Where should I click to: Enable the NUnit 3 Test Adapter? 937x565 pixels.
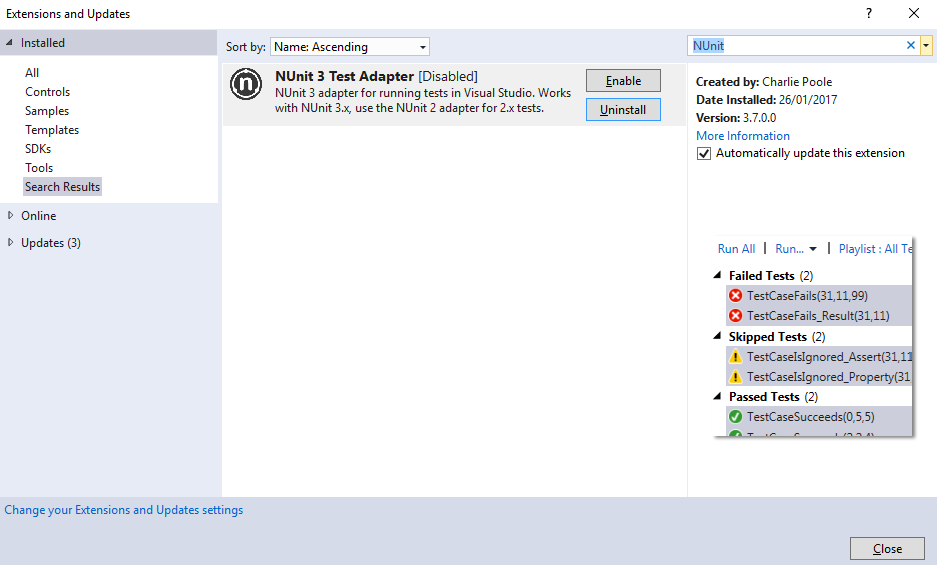point(623,81)
